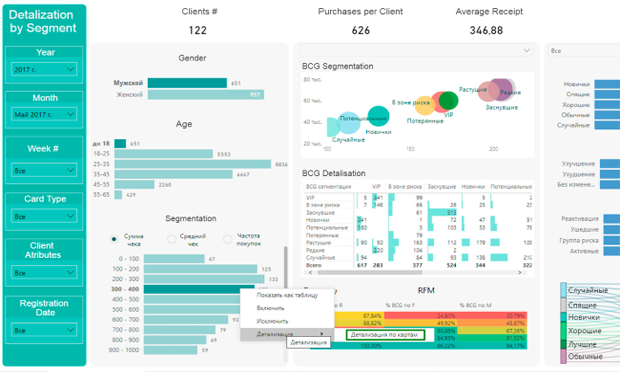Open the Year dropdown showing 2017 г.
This screenshot has height=372, width=620.
click(x=44, y=70)
